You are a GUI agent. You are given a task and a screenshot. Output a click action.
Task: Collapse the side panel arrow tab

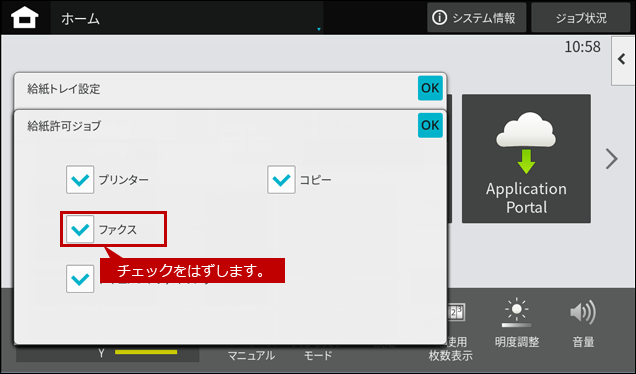[623, 60]
